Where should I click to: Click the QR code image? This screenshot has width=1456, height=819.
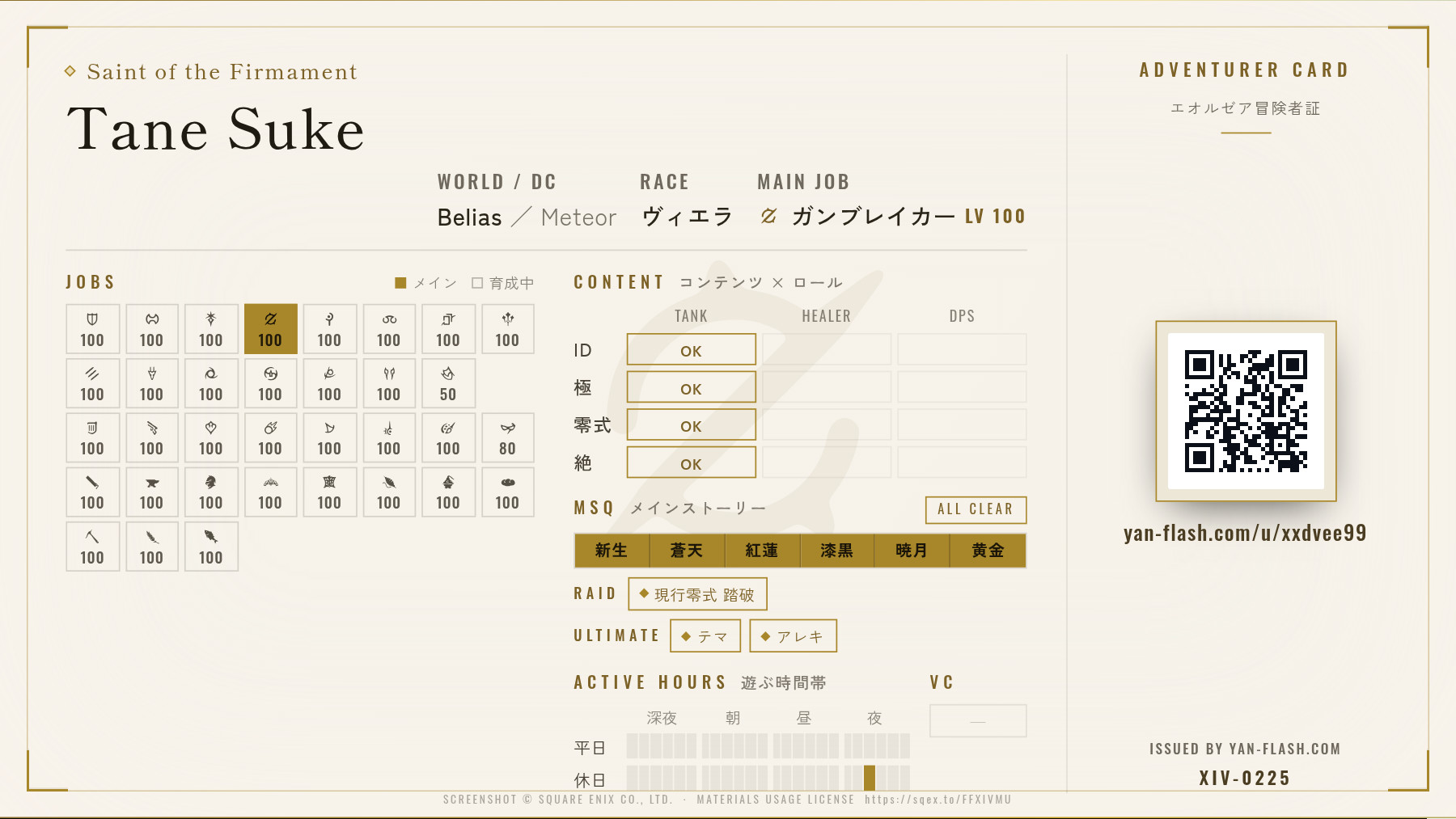coord(1246,411)
